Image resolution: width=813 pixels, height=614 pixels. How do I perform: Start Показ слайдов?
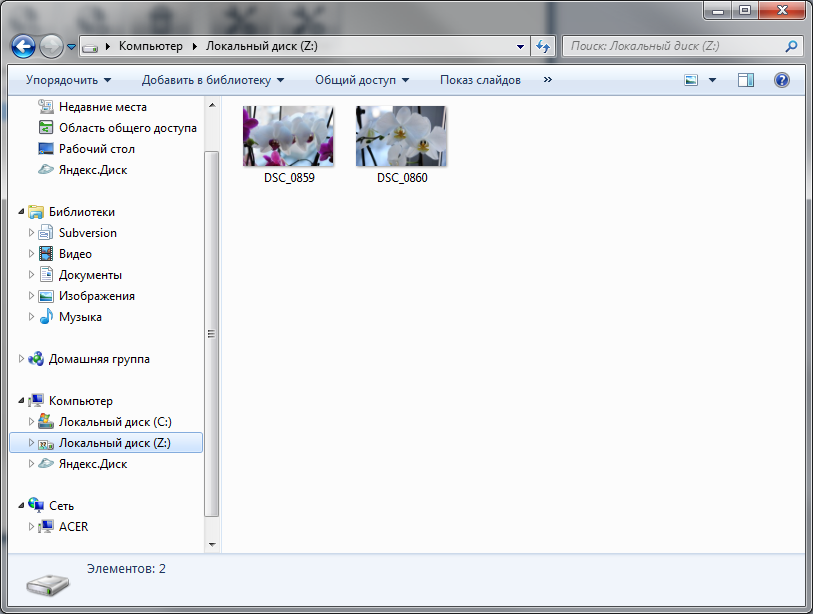[x=480, y=80]
